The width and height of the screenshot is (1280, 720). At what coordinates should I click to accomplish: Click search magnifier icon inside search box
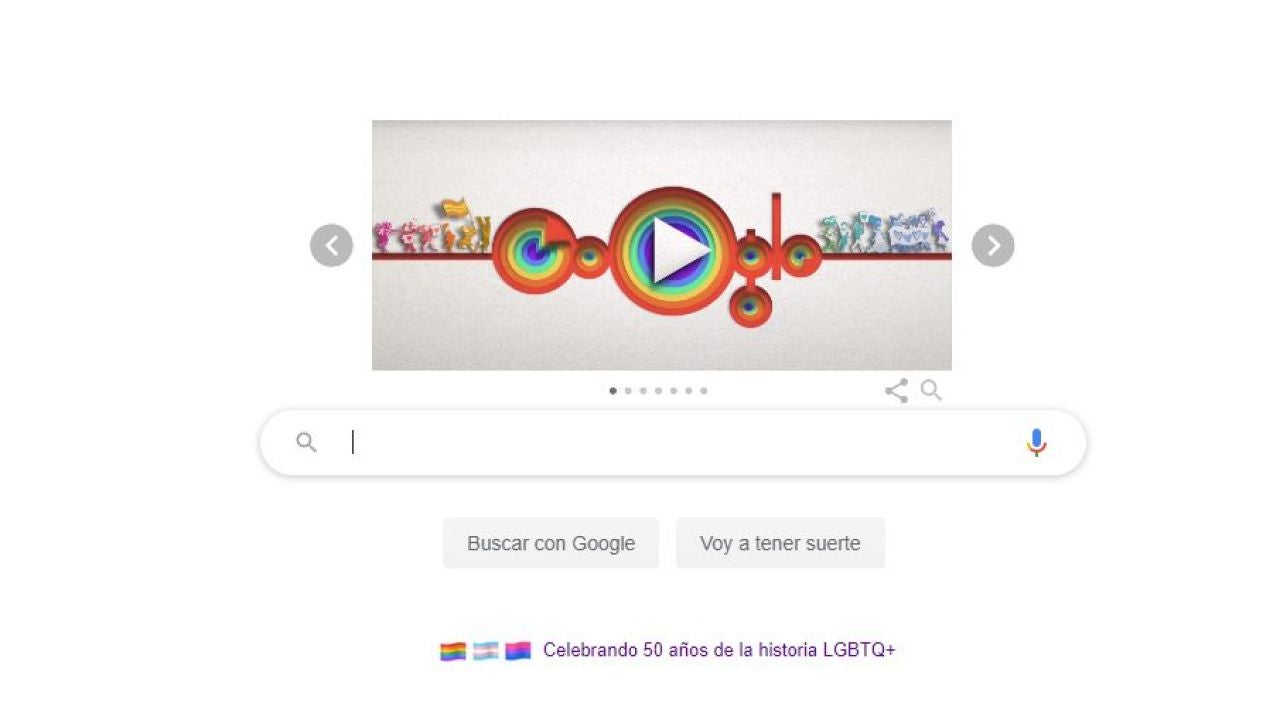point(306,442)
